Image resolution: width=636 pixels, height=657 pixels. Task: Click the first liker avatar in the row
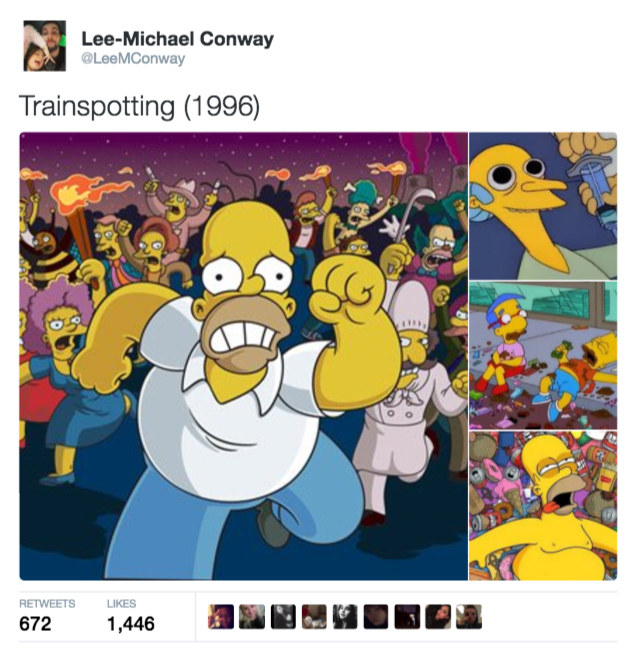pos(221,617)
